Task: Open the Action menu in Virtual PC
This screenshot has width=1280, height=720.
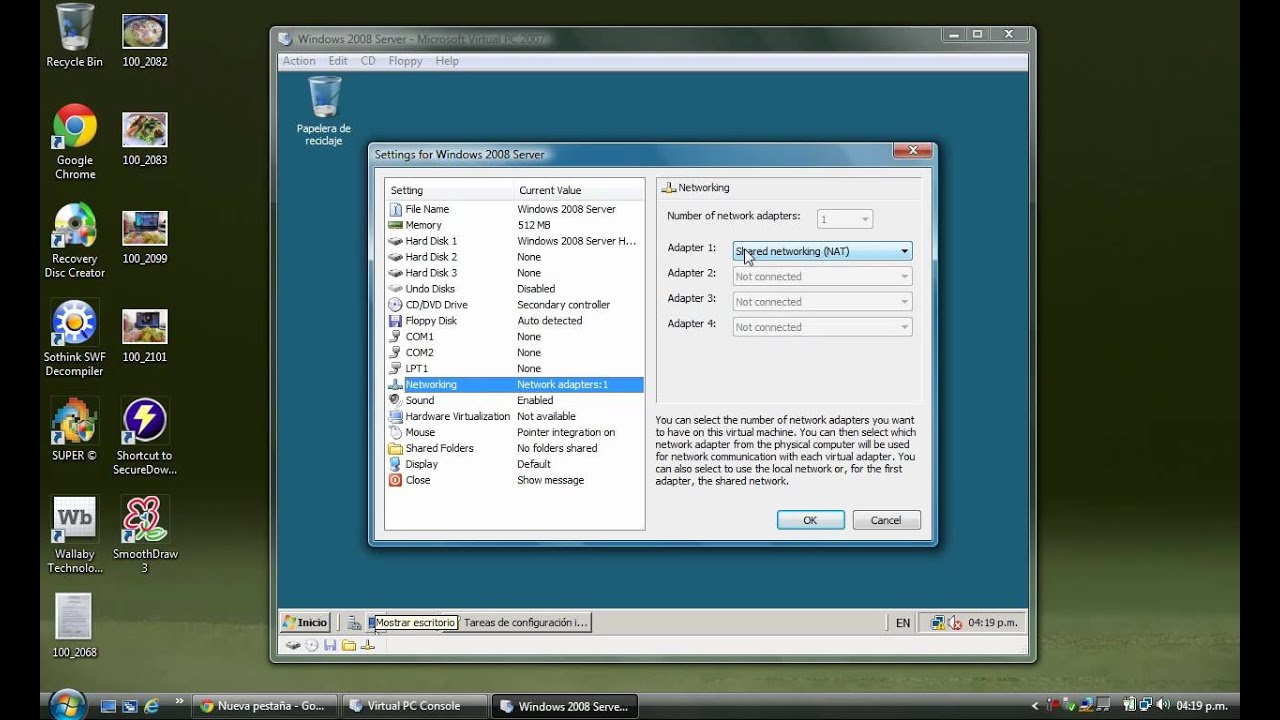Action: [299, 61]
